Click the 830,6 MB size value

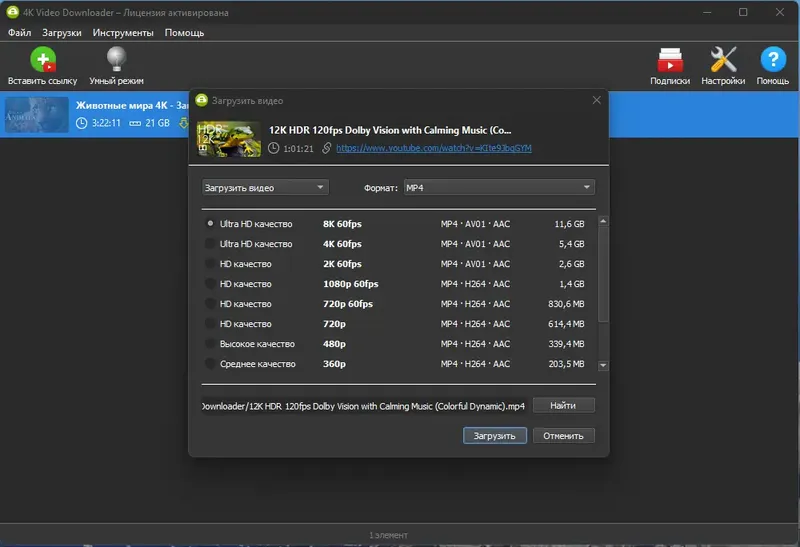click(x=566, y=303)
